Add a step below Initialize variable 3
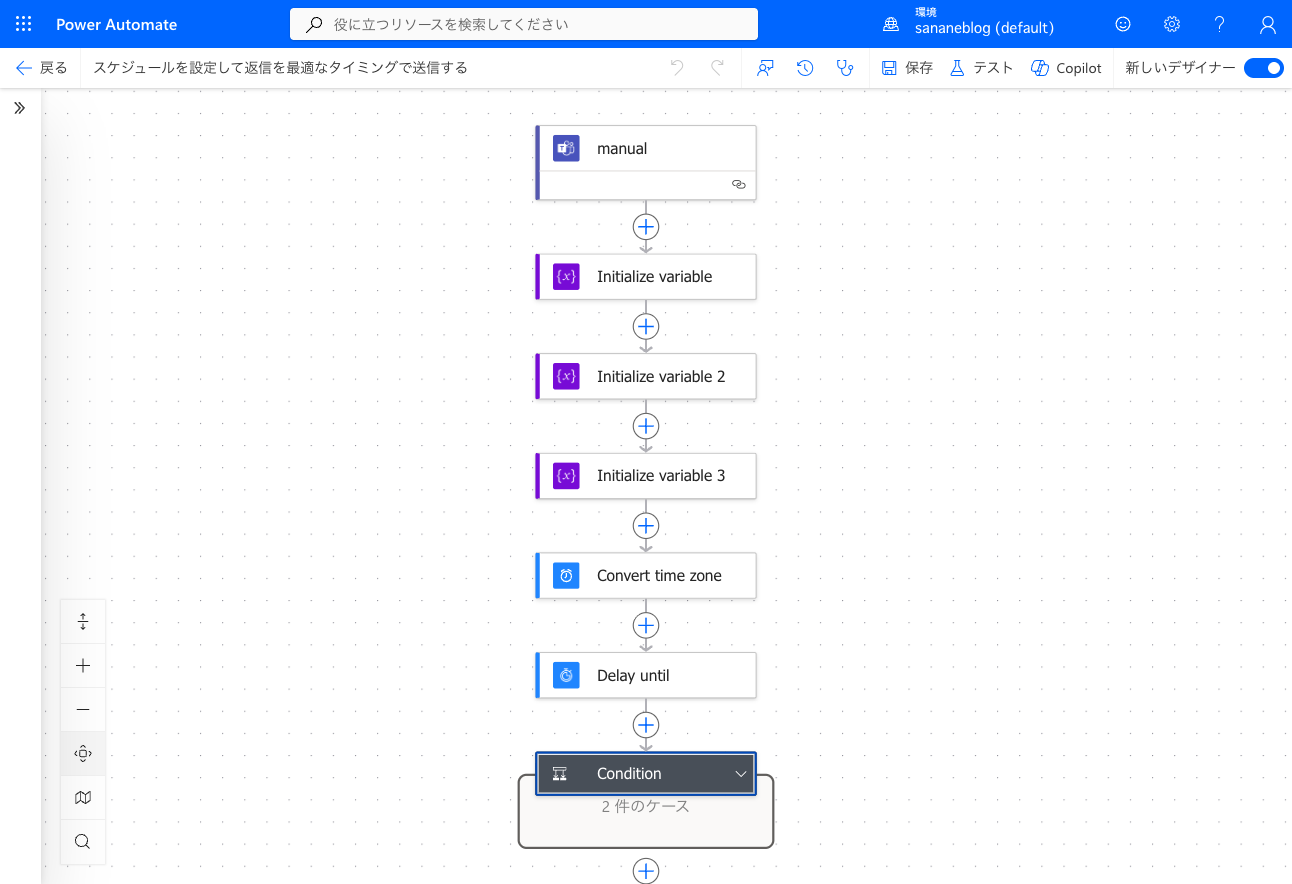 (646, 525)
